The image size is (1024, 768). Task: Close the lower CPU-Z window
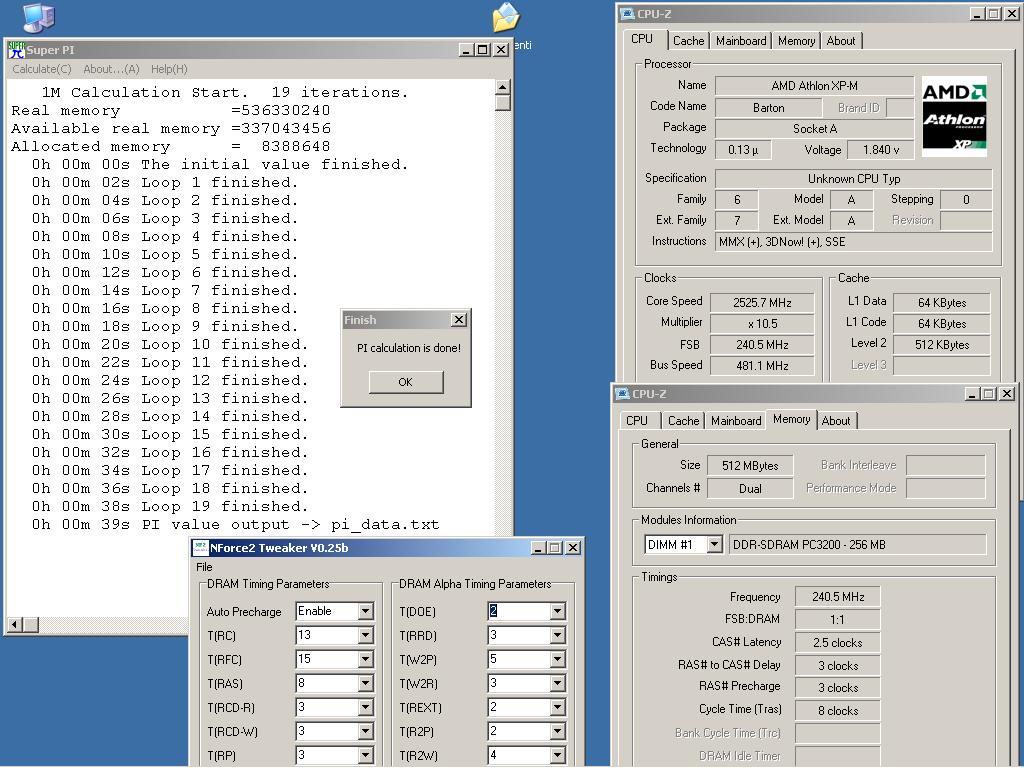coord(1007,393)
